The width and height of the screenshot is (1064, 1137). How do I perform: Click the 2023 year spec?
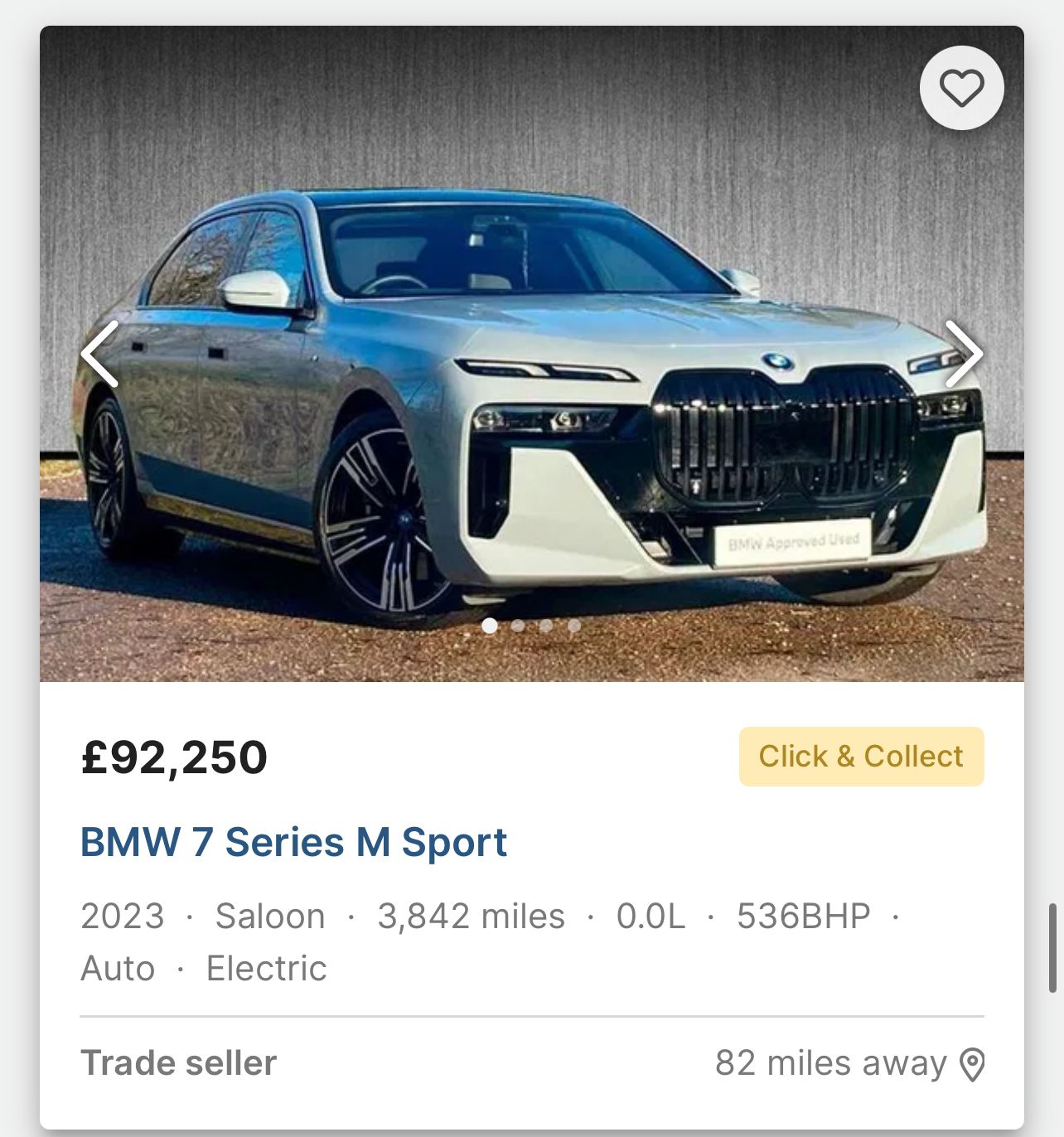[x=123, y=917]
